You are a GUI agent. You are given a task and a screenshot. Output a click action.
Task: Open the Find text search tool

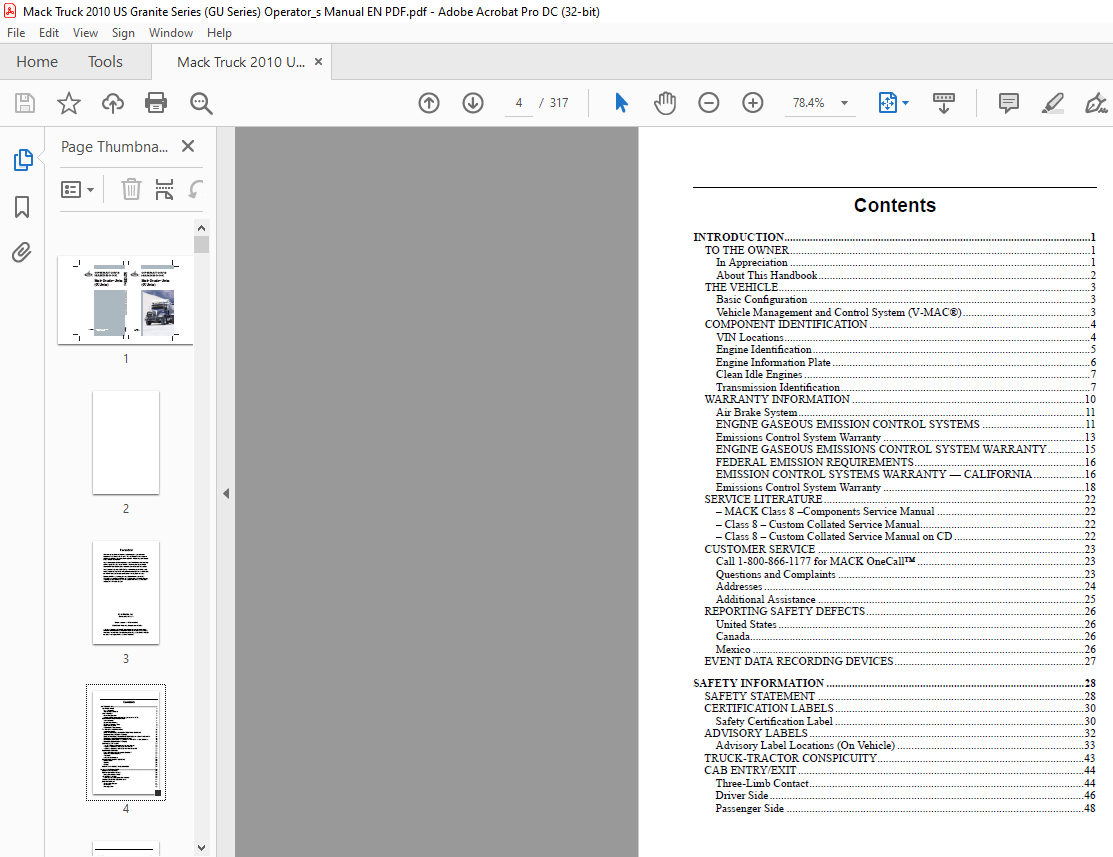201,103
